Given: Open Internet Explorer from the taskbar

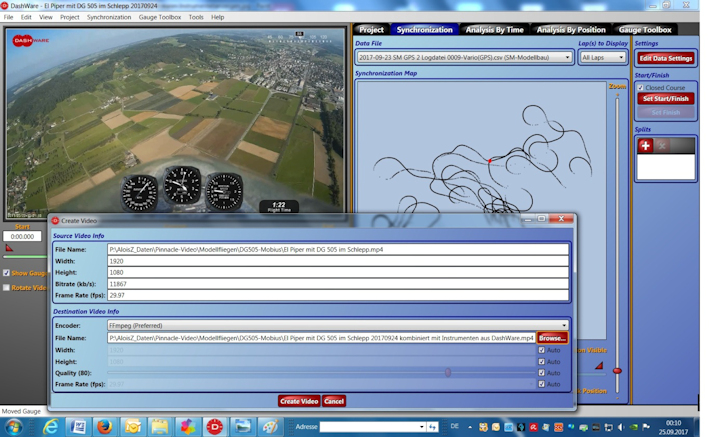Looking at the screenshot, I should [51, 427].
